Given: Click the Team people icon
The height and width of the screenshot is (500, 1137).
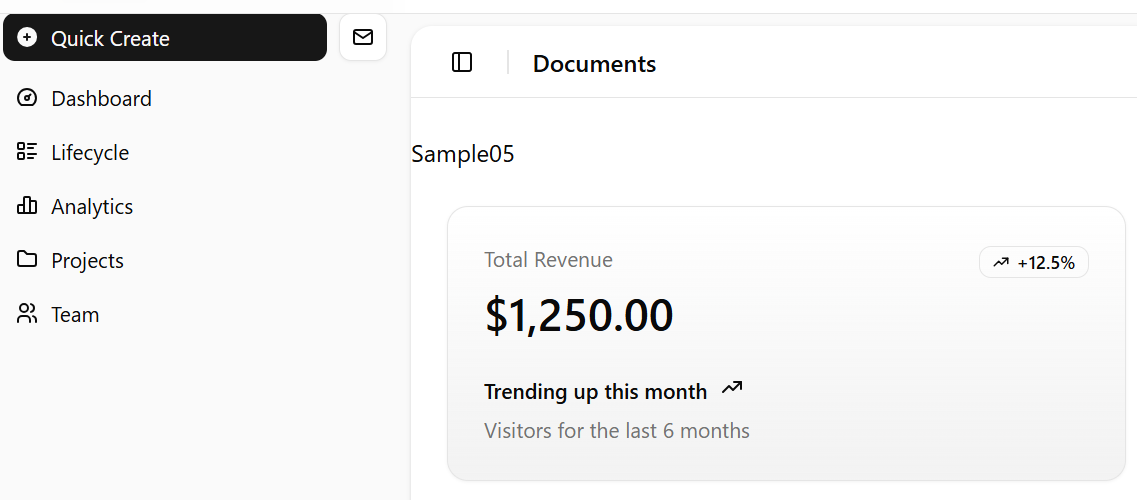Looking at the screenshot, I should click(27, 314).
